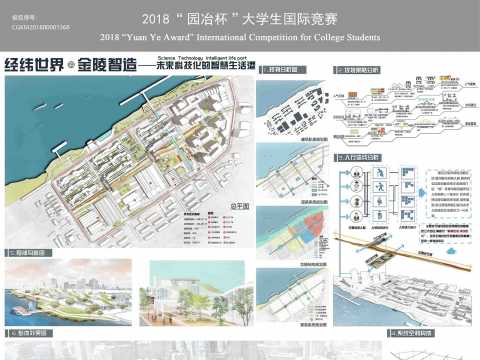The width and height of the screenshot is (480, 360).
Task: Open the large master plan image
Action: pos(130,162)
